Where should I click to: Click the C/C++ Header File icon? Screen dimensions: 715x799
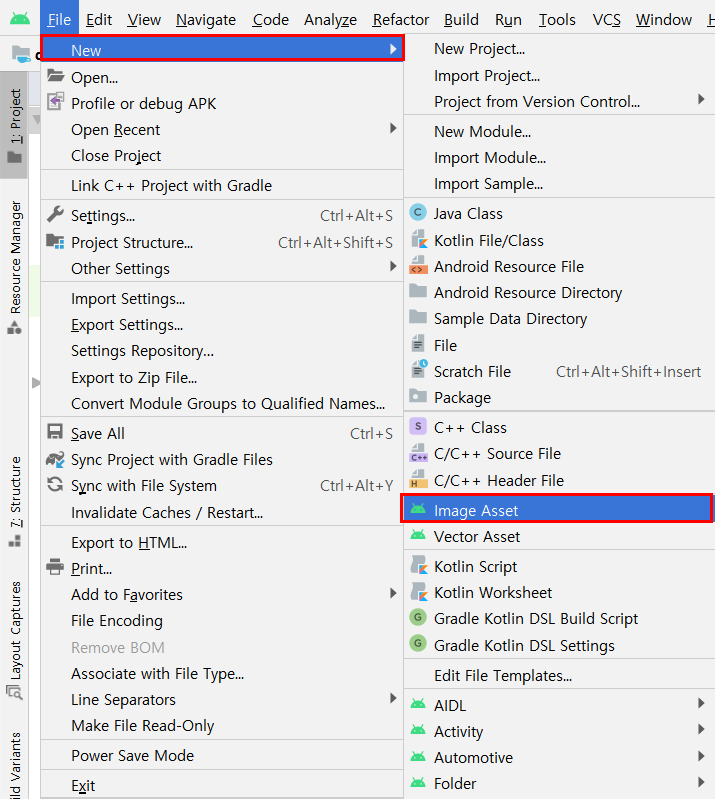tap(418, 479)
